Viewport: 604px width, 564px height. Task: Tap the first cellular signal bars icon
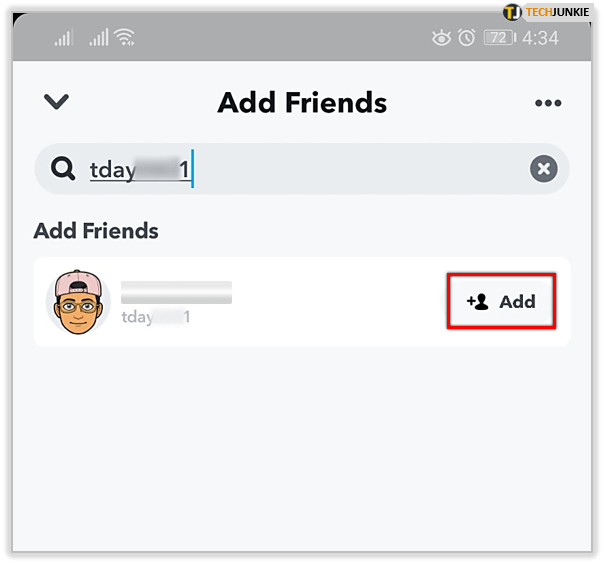pyautogui.click(x=63, y=37)
